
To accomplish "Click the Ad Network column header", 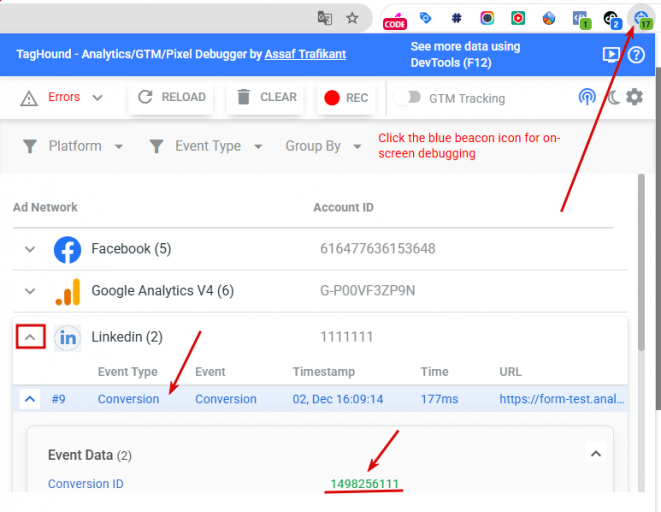I will tap(45, 207).
